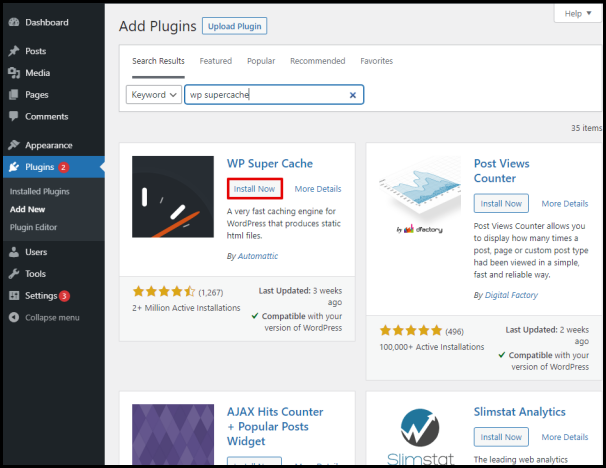Open Users in the sidebar menu

tap(36, 252)
